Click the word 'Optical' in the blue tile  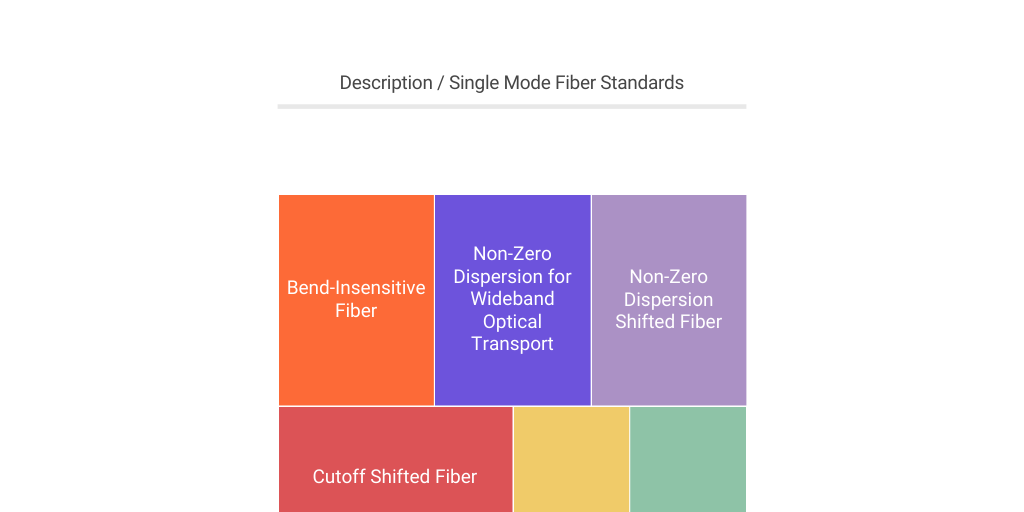point(512,322)
